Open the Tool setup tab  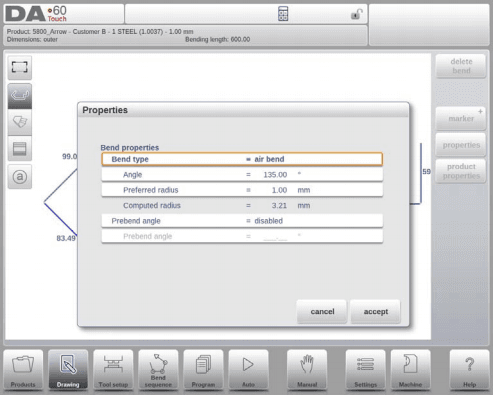tap(113, 369)
